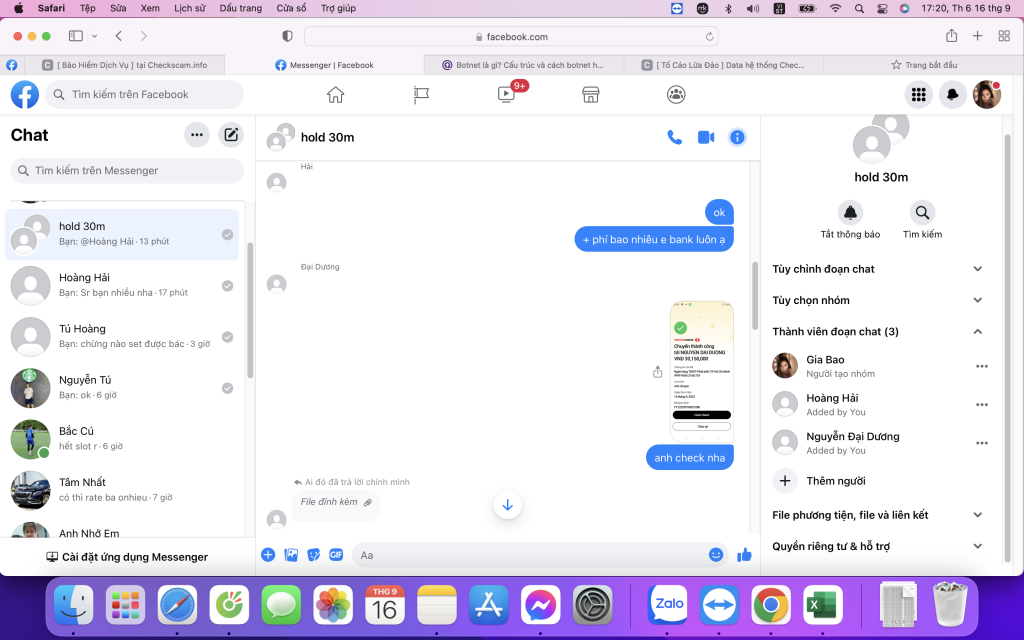
Task: Open the transfer receipt image thumbnail
Action: point(701,370)
